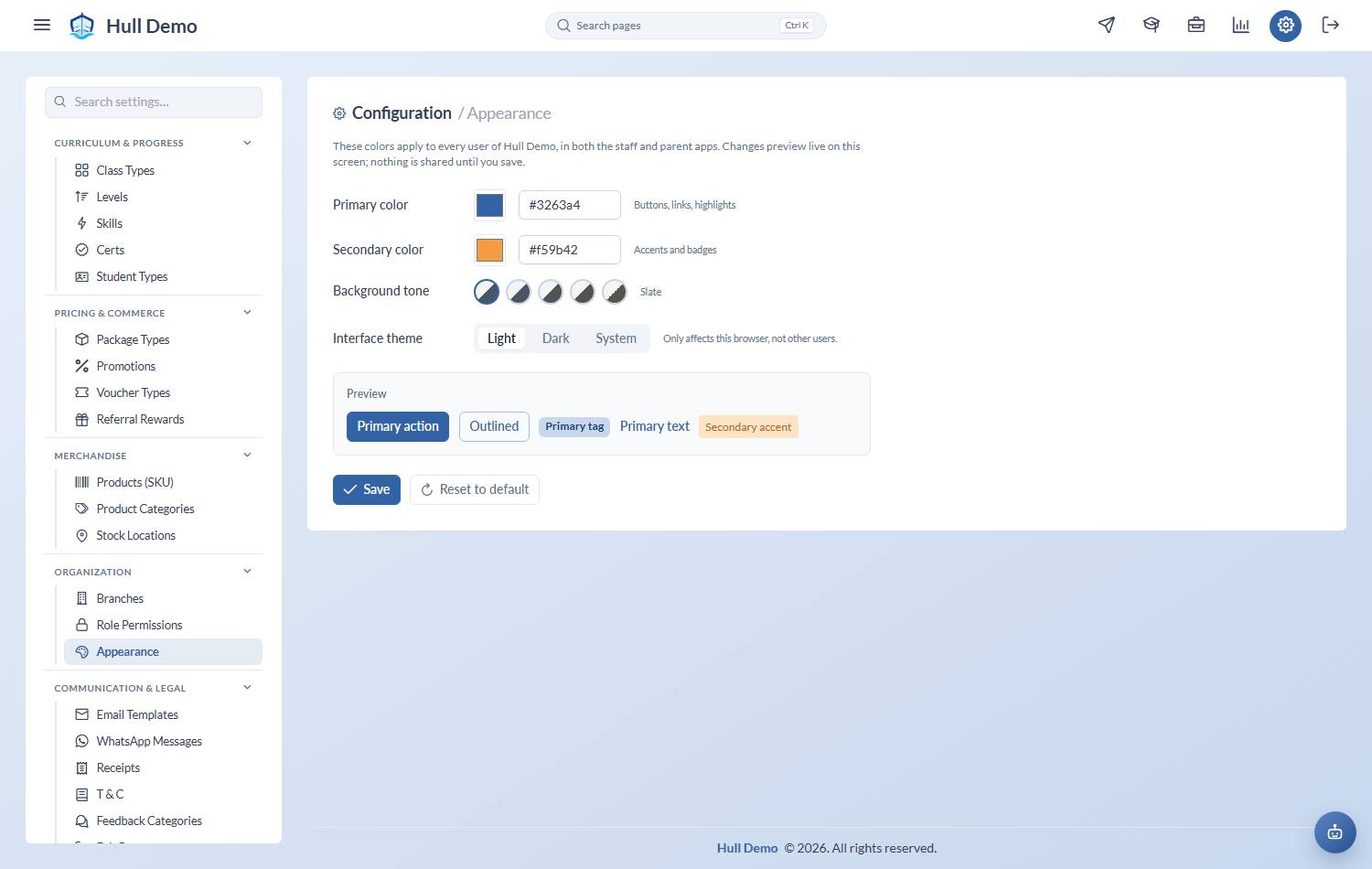Open WhatsApp Messages settings

point(163,741)
